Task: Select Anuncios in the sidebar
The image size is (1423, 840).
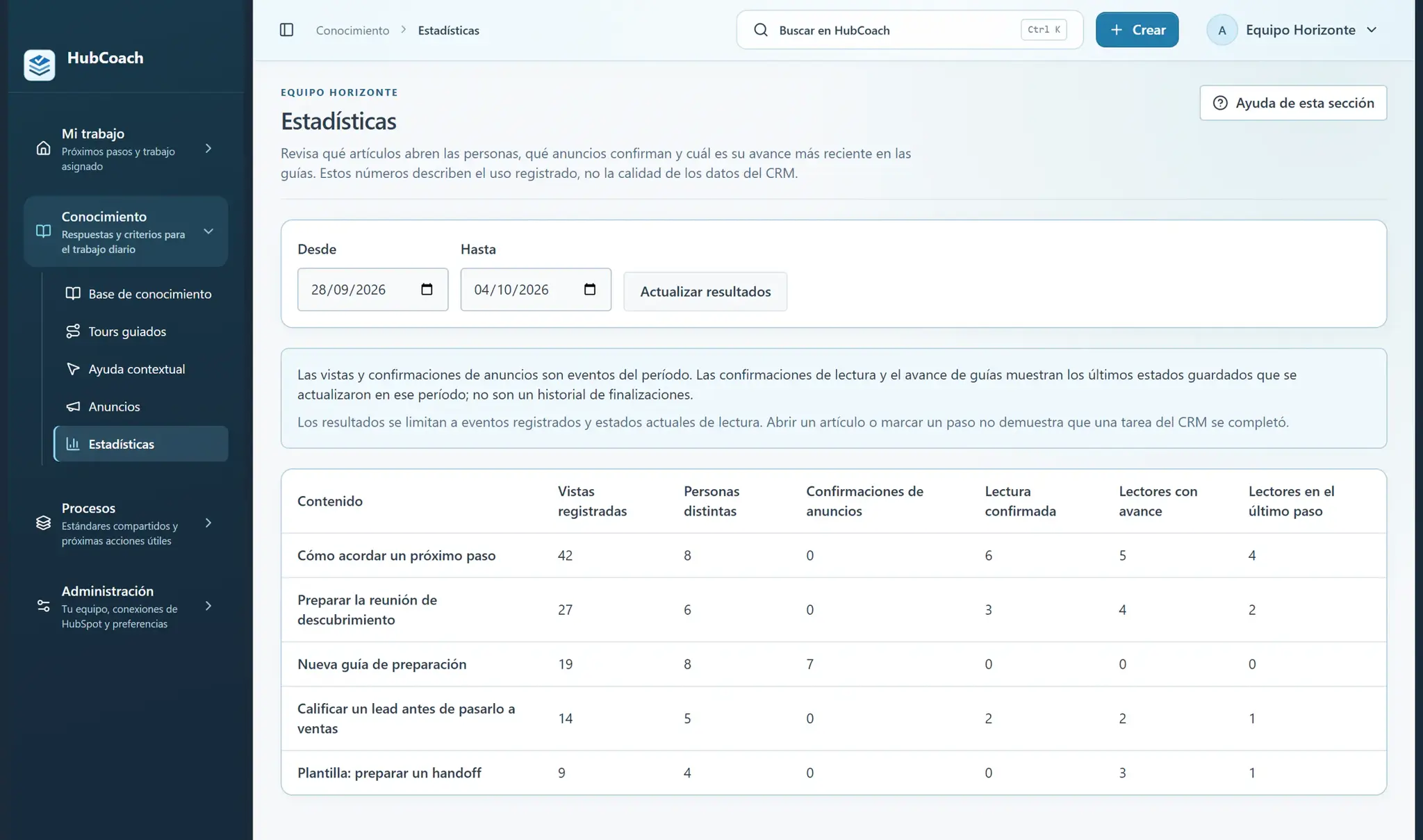Action: 141,406
